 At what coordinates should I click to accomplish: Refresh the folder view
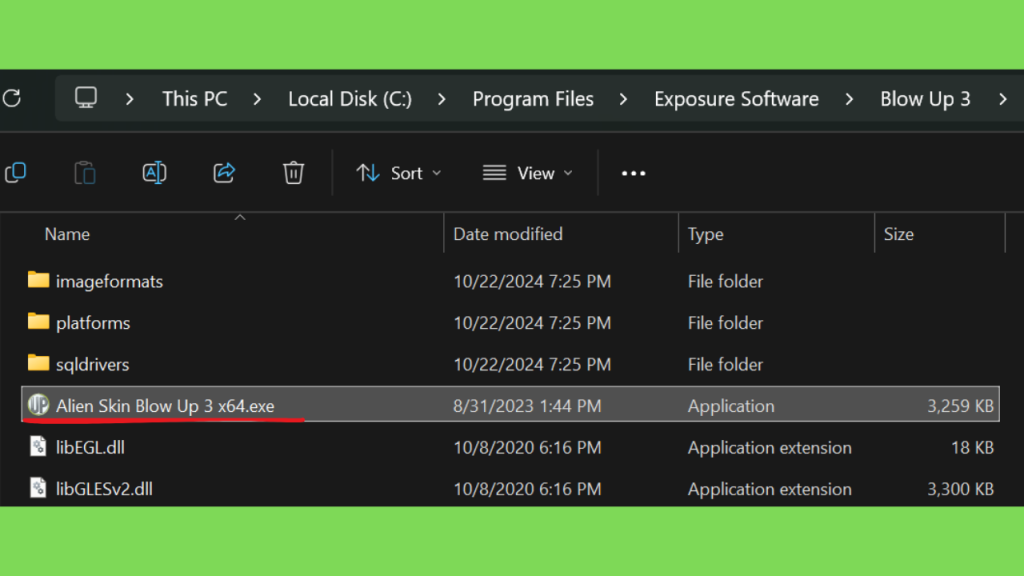(12, 99)
